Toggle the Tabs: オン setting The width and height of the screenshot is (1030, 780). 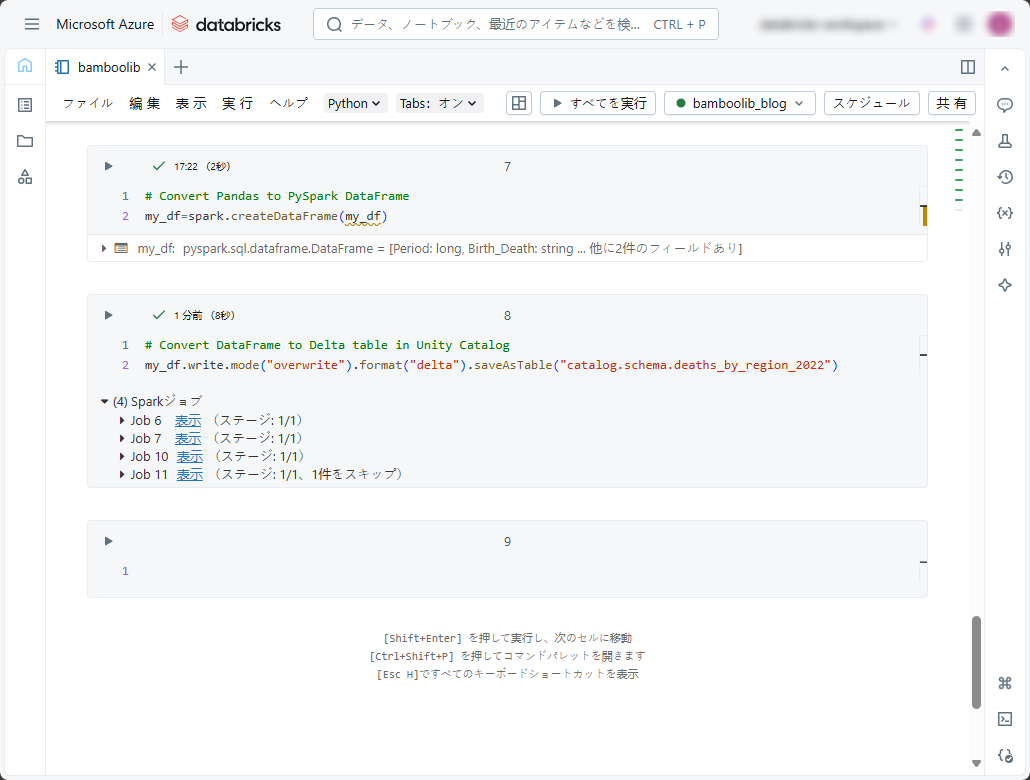pos(440,103)
